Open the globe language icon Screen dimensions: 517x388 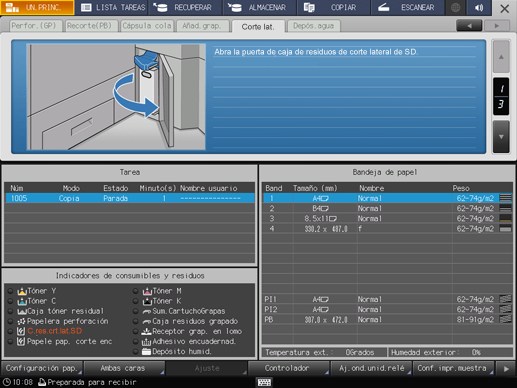455,8
